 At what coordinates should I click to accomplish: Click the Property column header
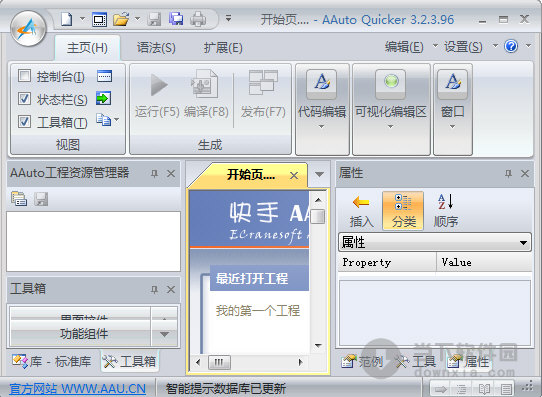387,263
